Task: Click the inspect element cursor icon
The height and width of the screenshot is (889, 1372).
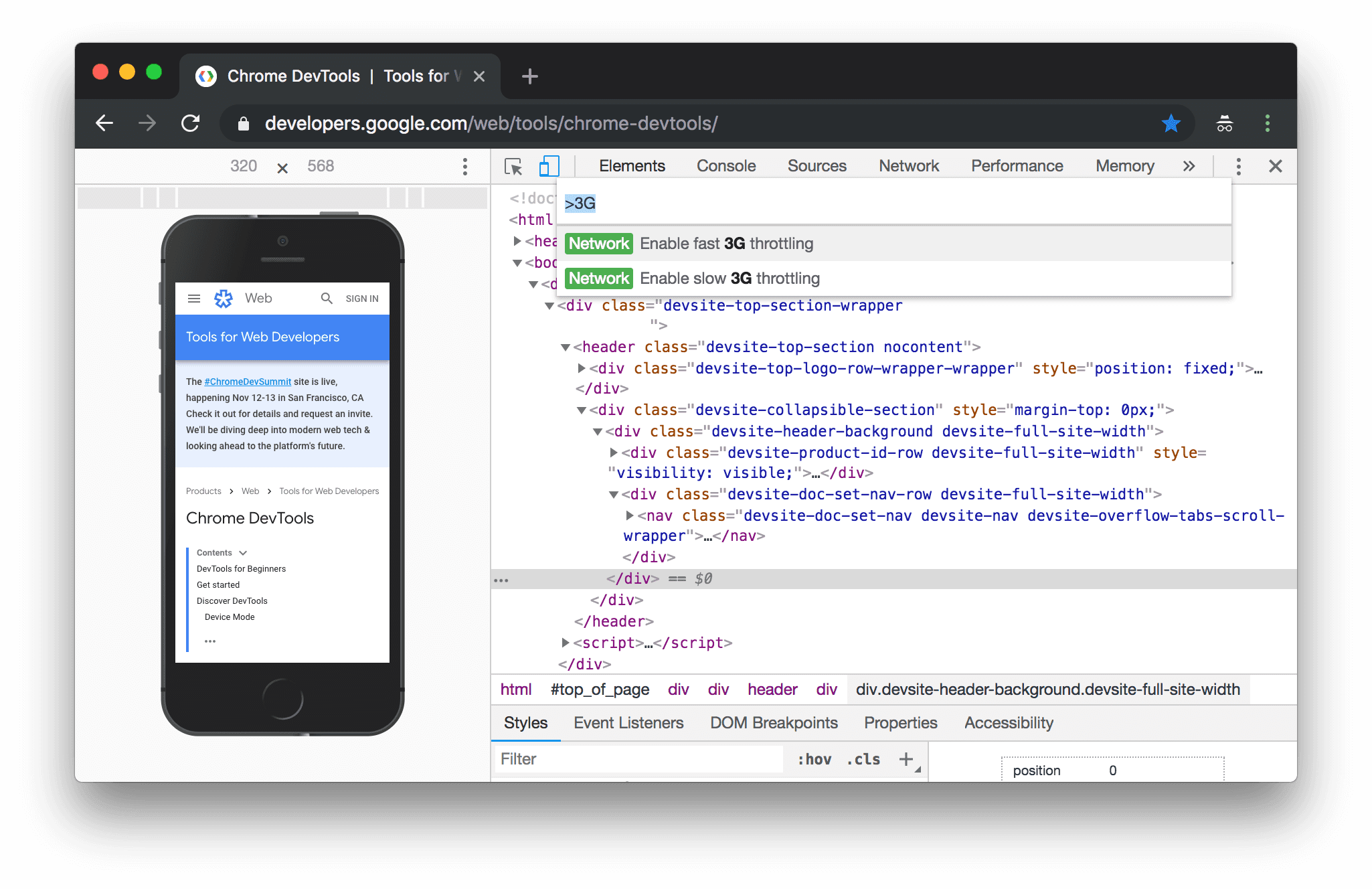Action: (x=512, y=166)
